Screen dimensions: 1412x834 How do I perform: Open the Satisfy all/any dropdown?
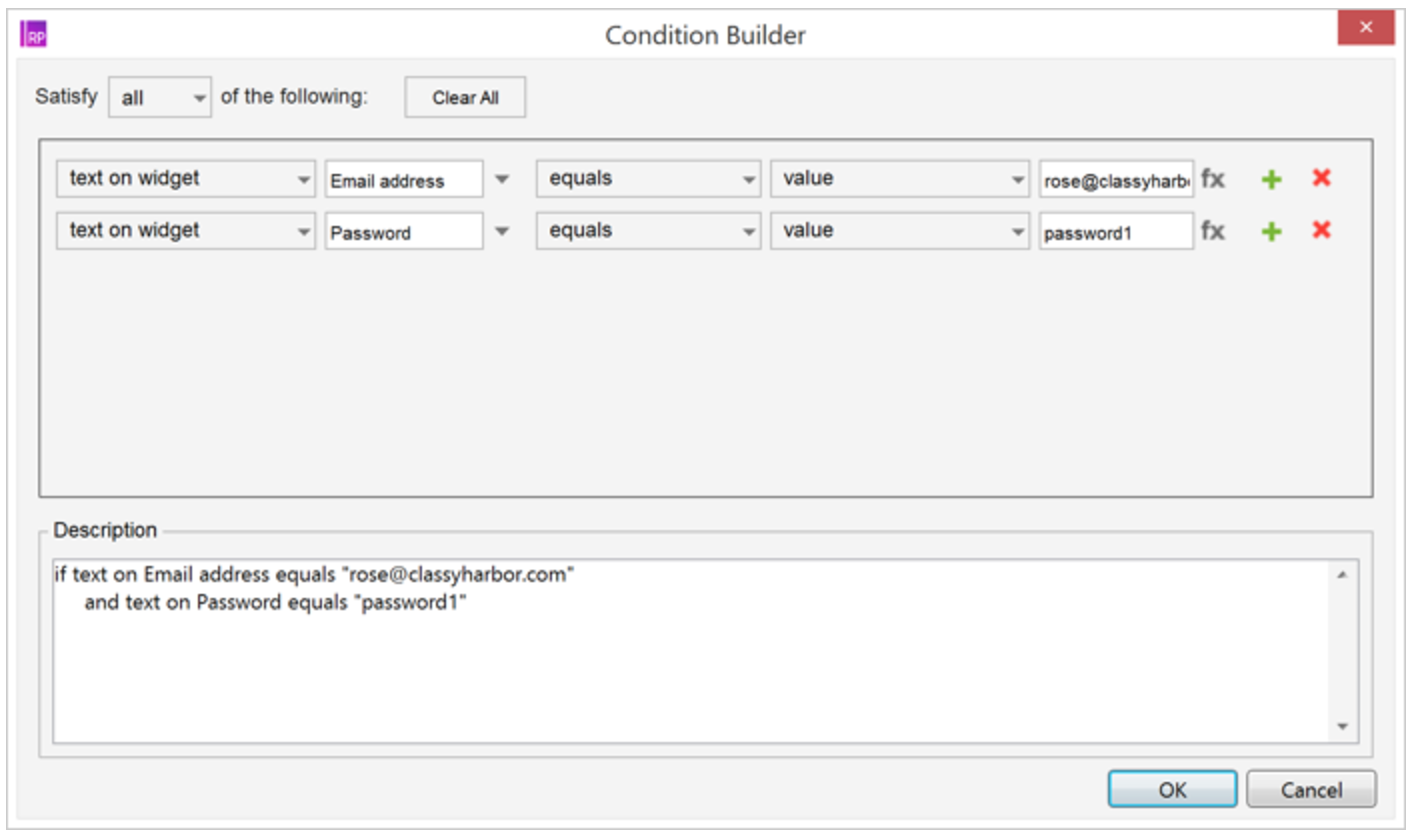[160, 98]
